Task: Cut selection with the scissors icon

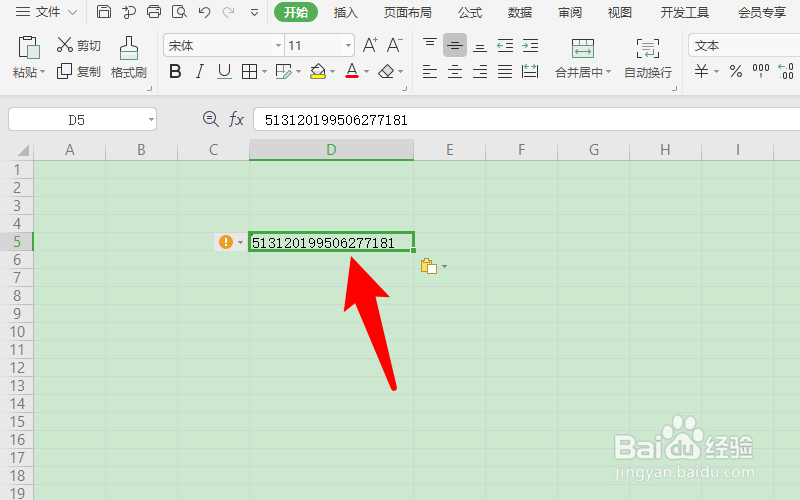Action: pos(65,45)
